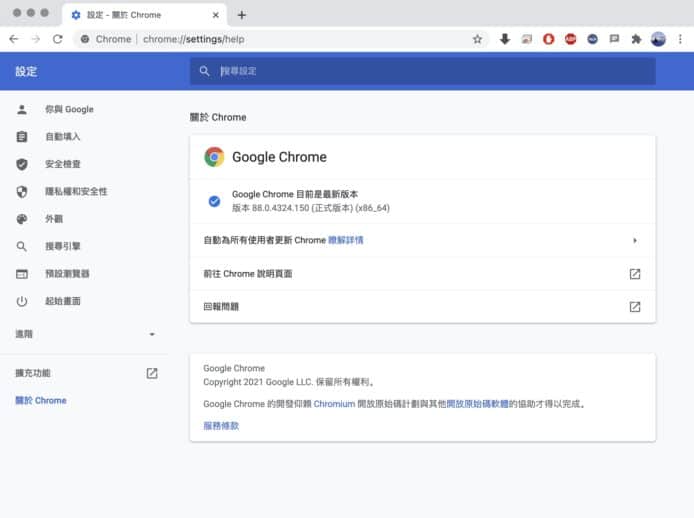Click the back navigation arrow
This screenshot has height=518, width=694.
tap(13, 39)
